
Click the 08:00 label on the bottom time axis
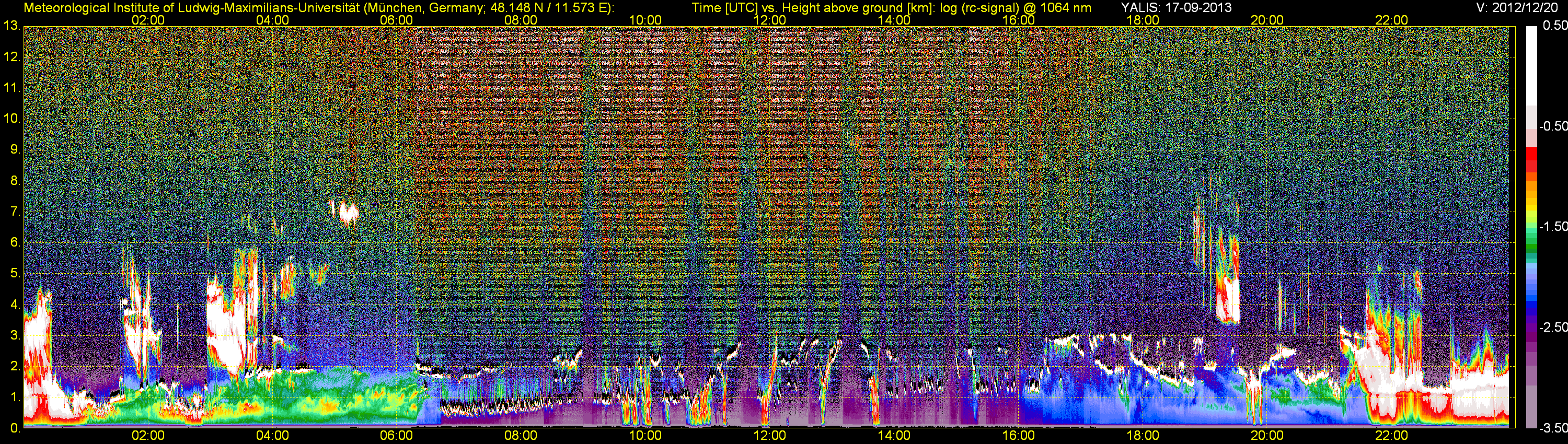click(x=521, y=436)
